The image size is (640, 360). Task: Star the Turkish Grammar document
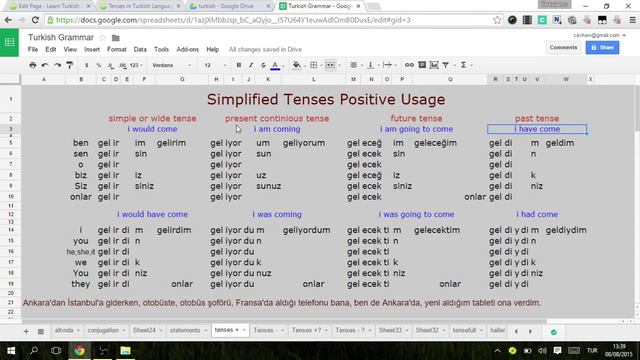(x=102, y=38)
